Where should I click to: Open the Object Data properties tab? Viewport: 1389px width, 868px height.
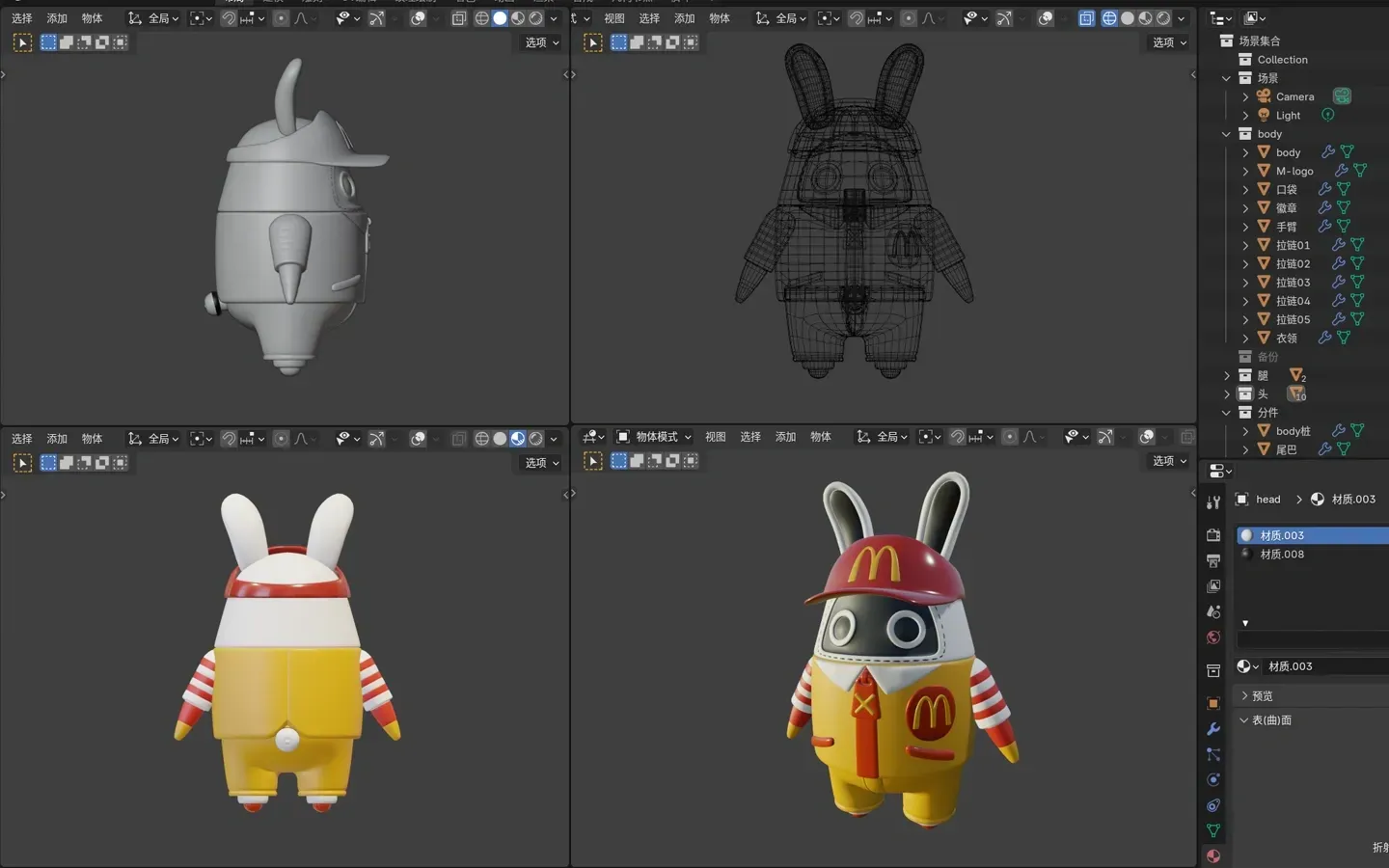pyautogui.click(x=1213, y=830)
